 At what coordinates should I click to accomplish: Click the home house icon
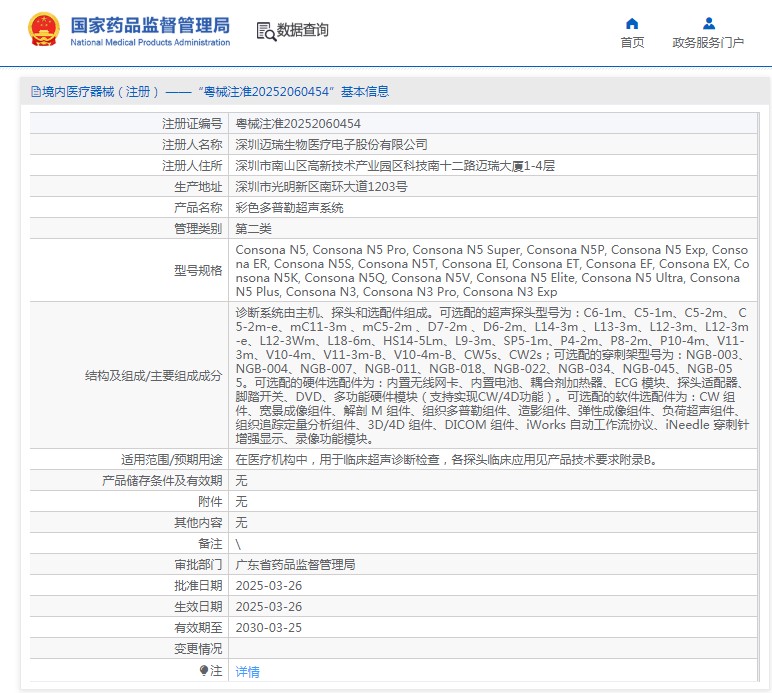pyautogui.click(x=632, y=23)
